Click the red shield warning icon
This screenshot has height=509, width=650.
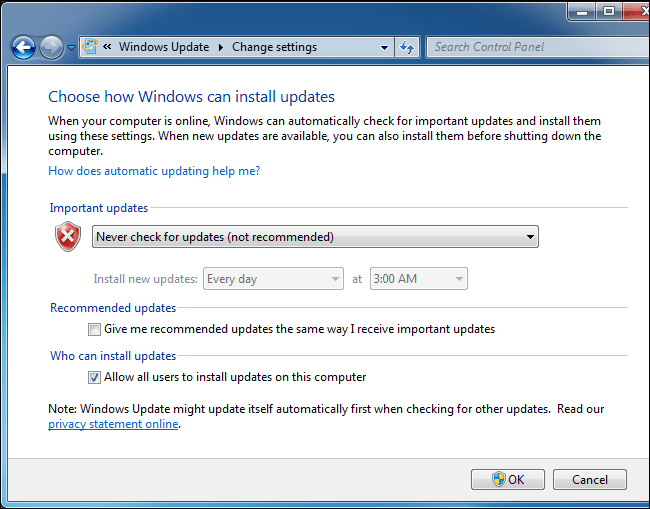[68, 236]
